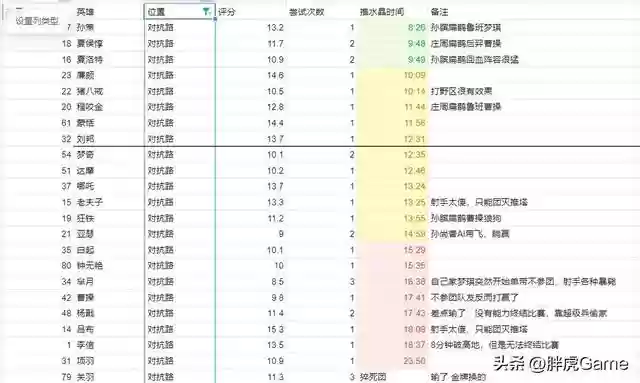
Task: Click red time cell 18:08
Action: [x=414, y=329]
